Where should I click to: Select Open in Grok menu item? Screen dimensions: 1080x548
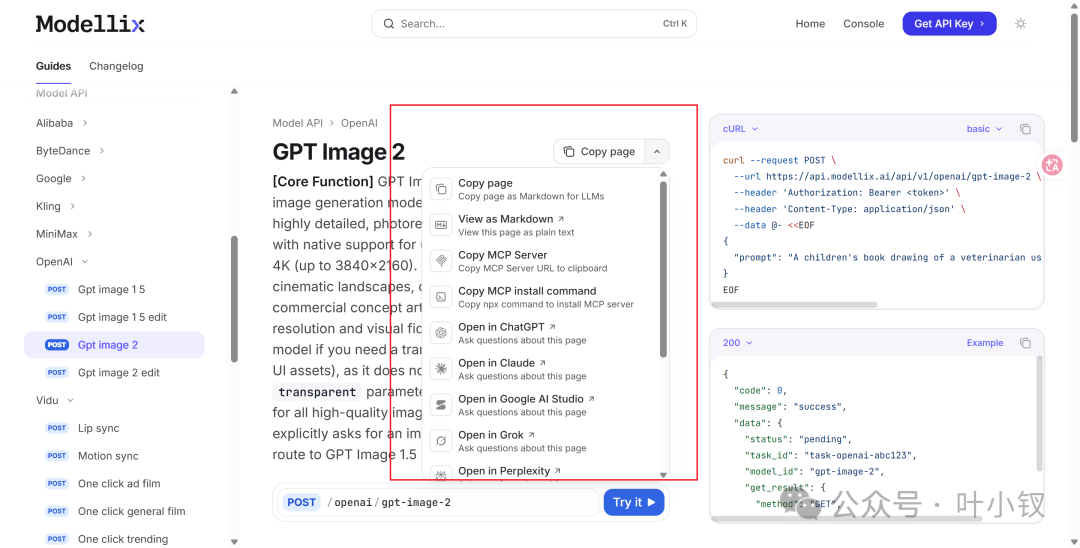541,441
